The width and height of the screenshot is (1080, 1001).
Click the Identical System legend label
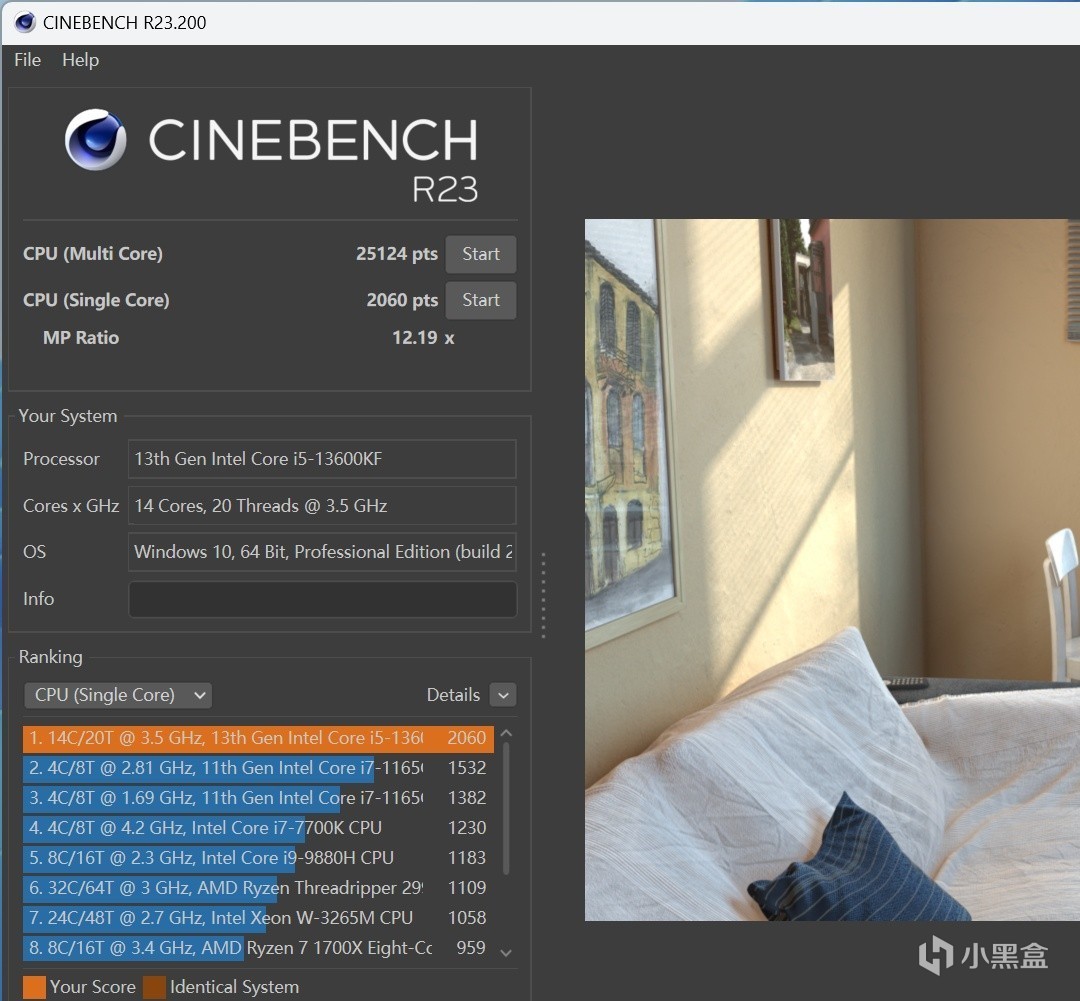pos(234,987)
